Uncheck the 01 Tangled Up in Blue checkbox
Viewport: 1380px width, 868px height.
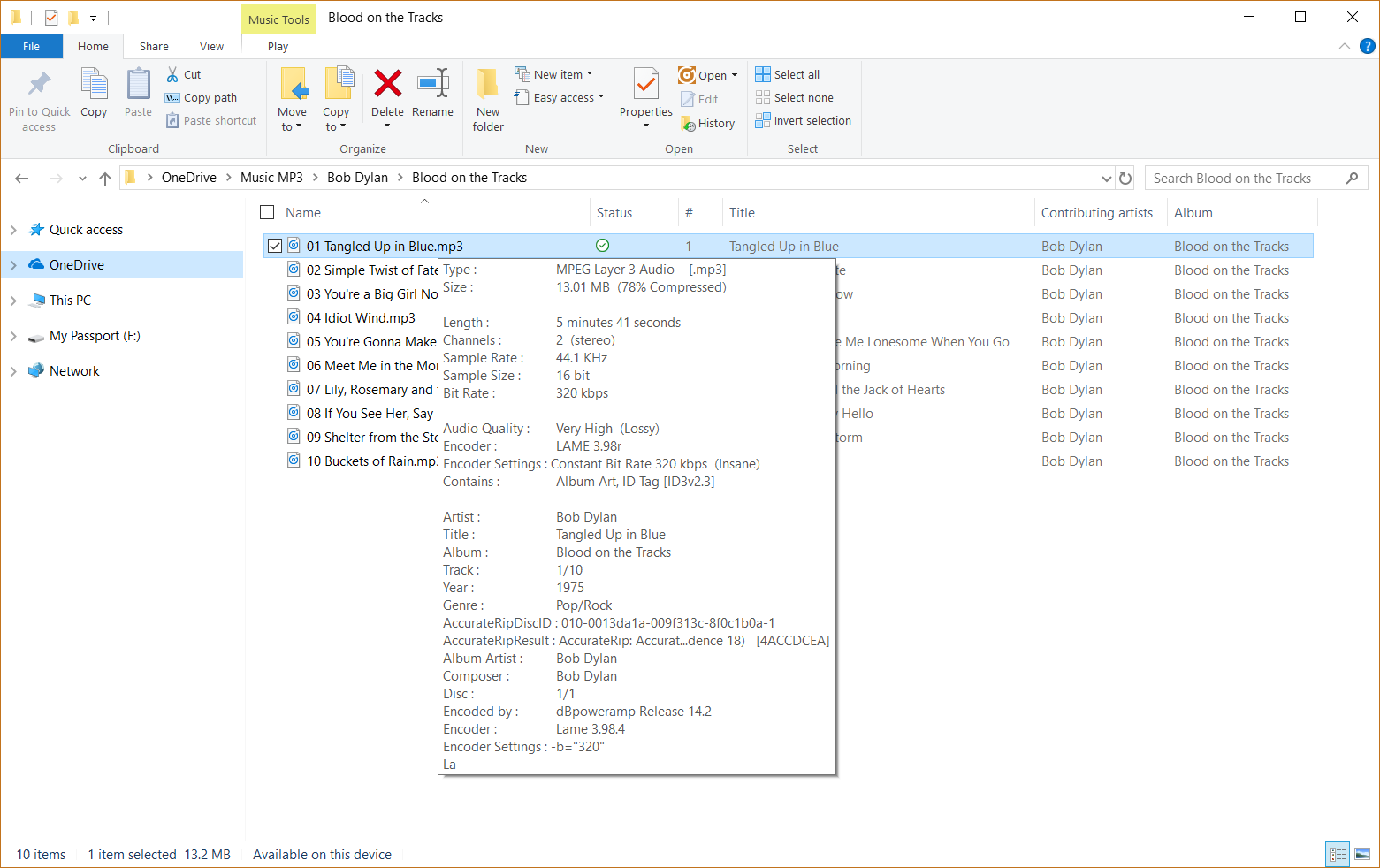pos(275,246)
